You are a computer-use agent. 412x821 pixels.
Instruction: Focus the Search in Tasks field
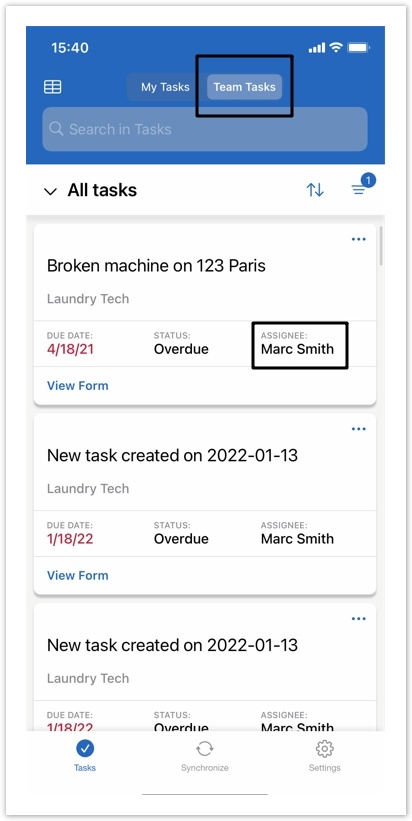pos(205,129)
